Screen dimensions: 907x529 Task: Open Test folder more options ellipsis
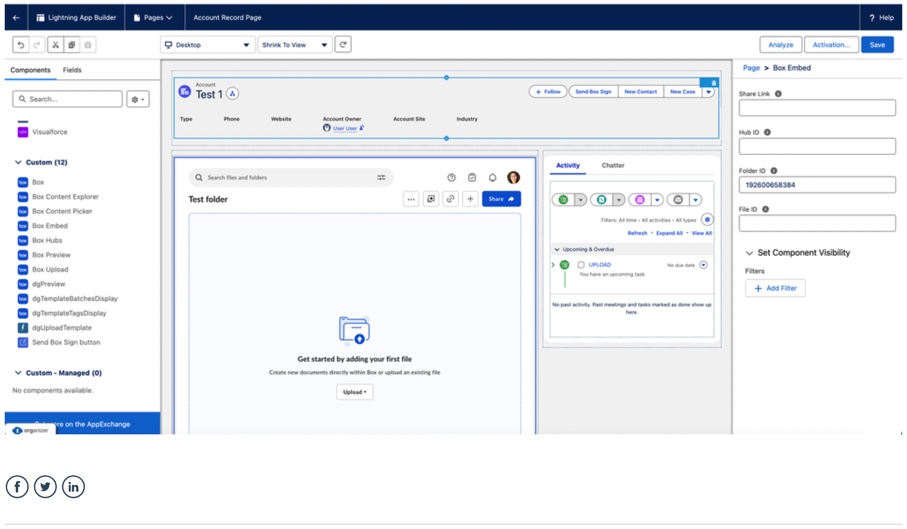point(411,199)
